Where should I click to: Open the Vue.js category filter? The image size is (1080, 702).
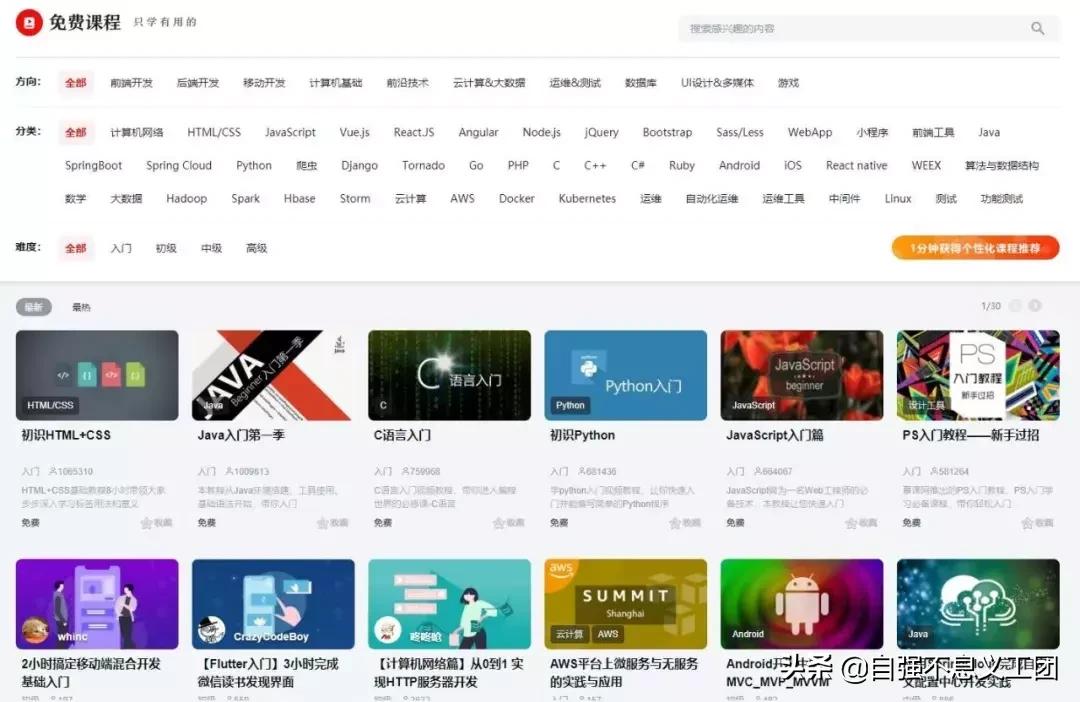click(356, 132)
